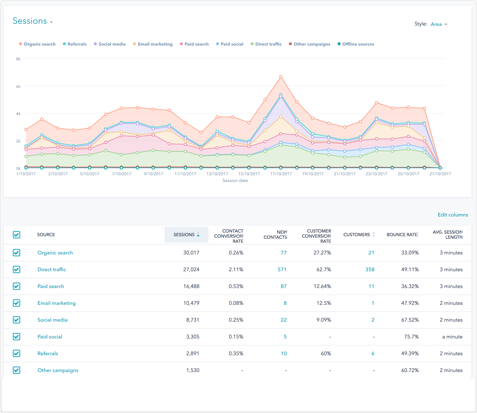Sort by Avg. Session Length header

pyautogui.click(x=448, y=234)
